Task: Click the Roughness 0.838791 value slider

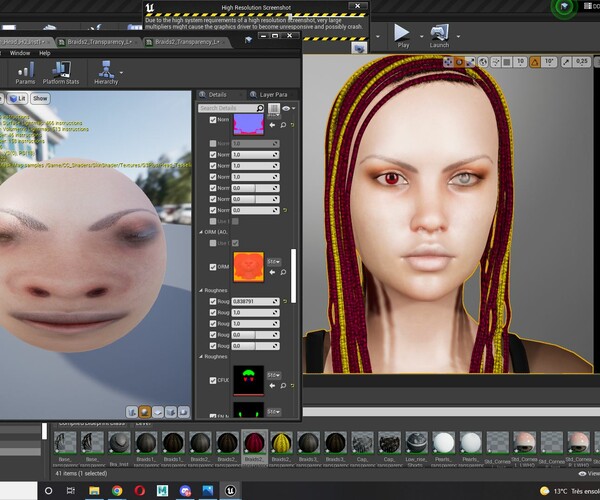Action: tap(256, 301)
